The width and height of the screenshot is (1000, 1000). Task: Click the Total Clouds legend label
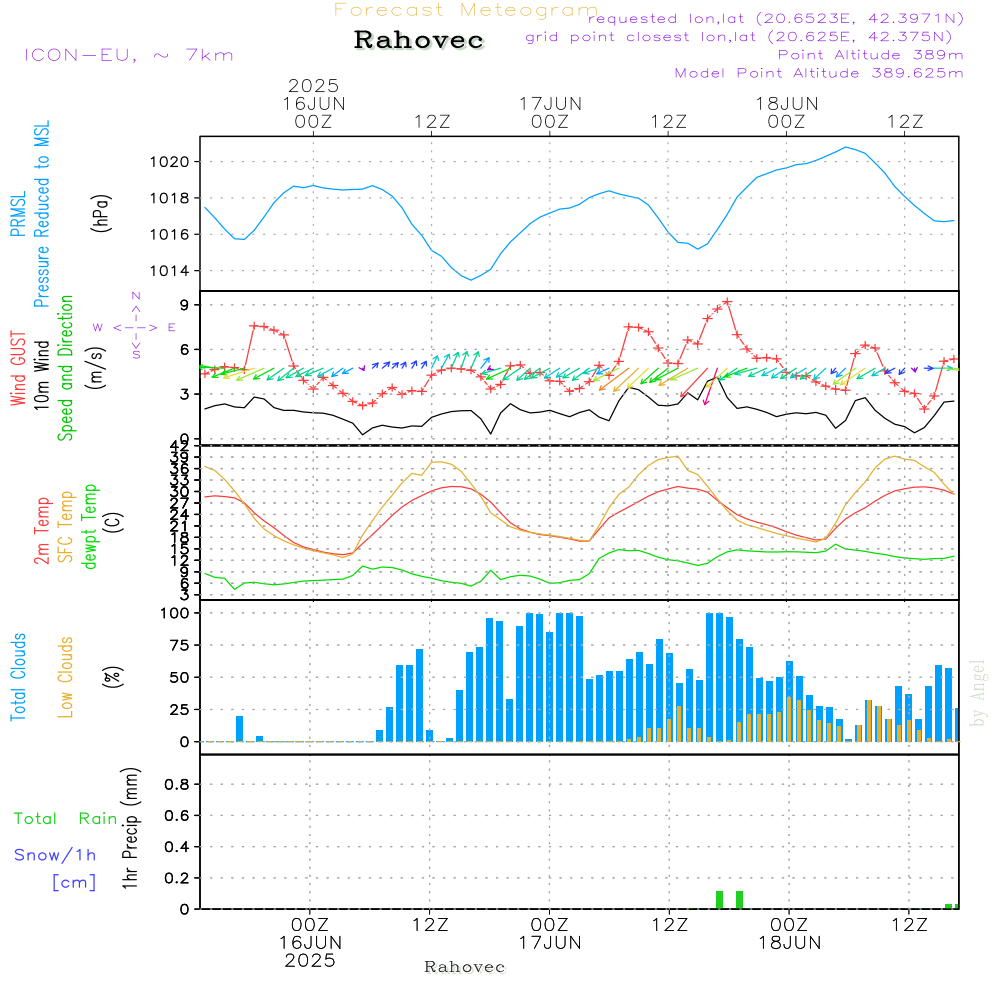click(x=18, y=677)
